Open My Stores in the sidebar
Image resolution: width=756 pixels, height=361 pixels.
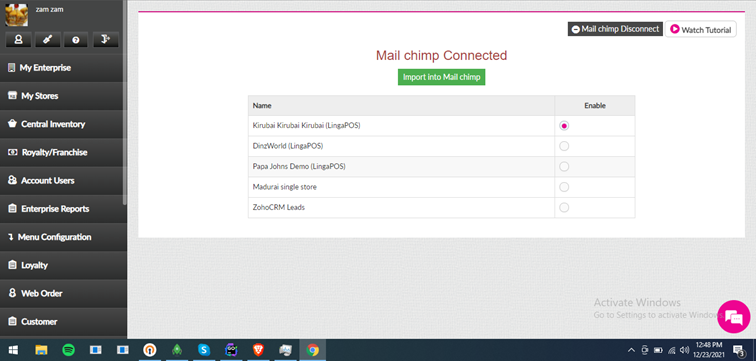63,96
